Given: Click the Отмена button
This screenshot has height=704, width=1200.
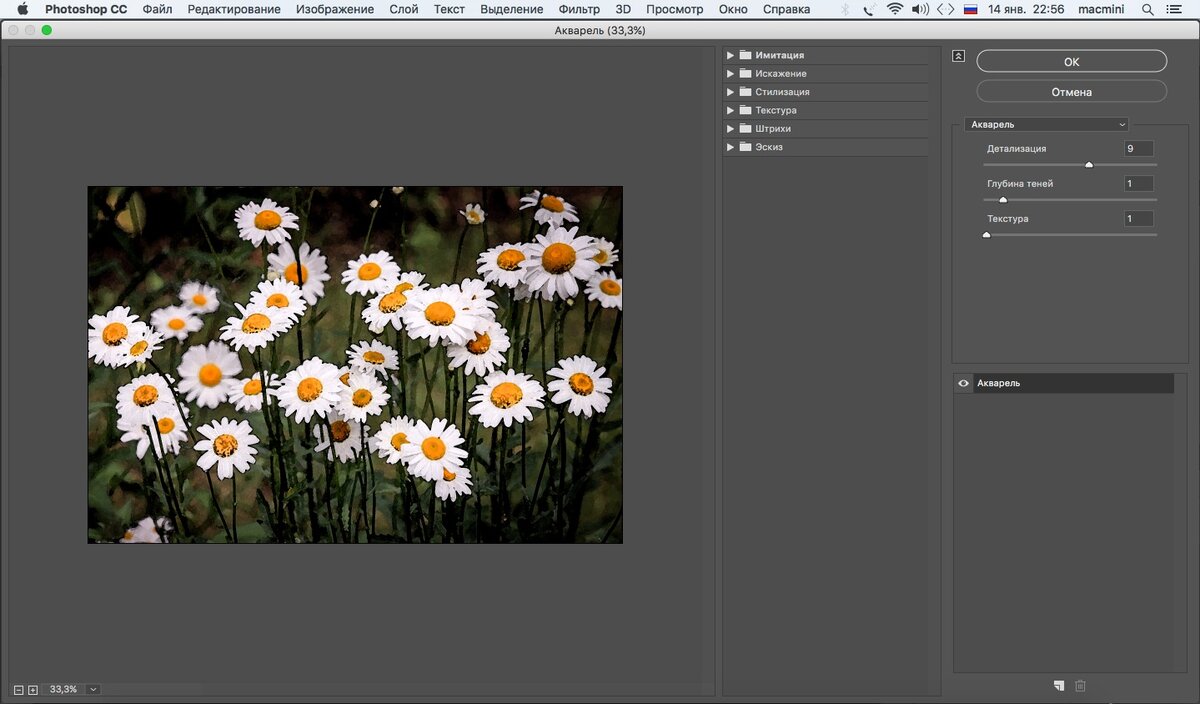Looking at the screenshot, I should pyautogui.click(x=1071, y=92).
